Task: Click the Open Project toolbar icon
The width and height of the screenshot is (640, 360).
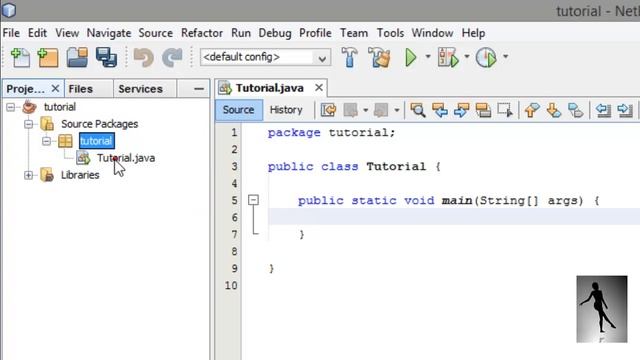Action: [77, 57]
